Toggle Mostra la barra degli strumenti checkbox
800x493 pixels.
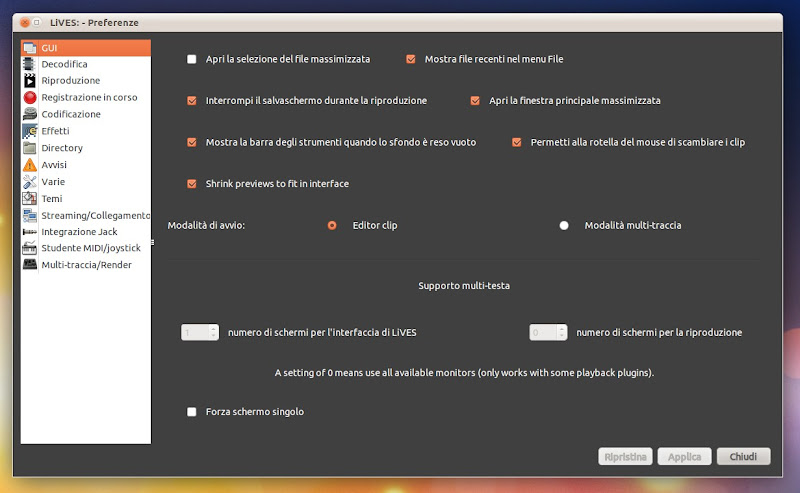(x=192, y=142)
